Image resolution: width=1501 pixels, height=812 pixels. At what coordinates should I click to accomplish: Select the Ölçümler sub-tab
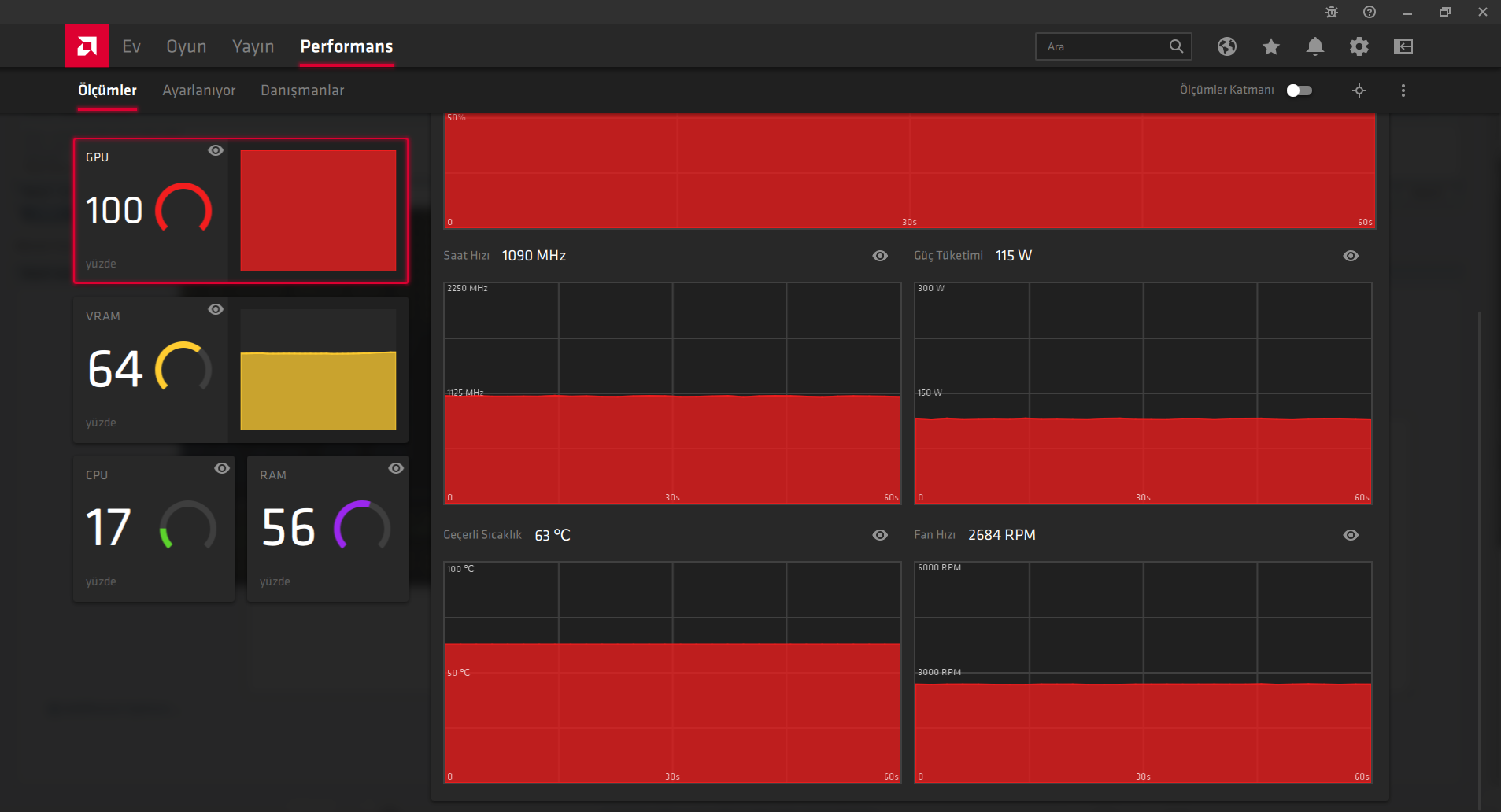(107, 90)
